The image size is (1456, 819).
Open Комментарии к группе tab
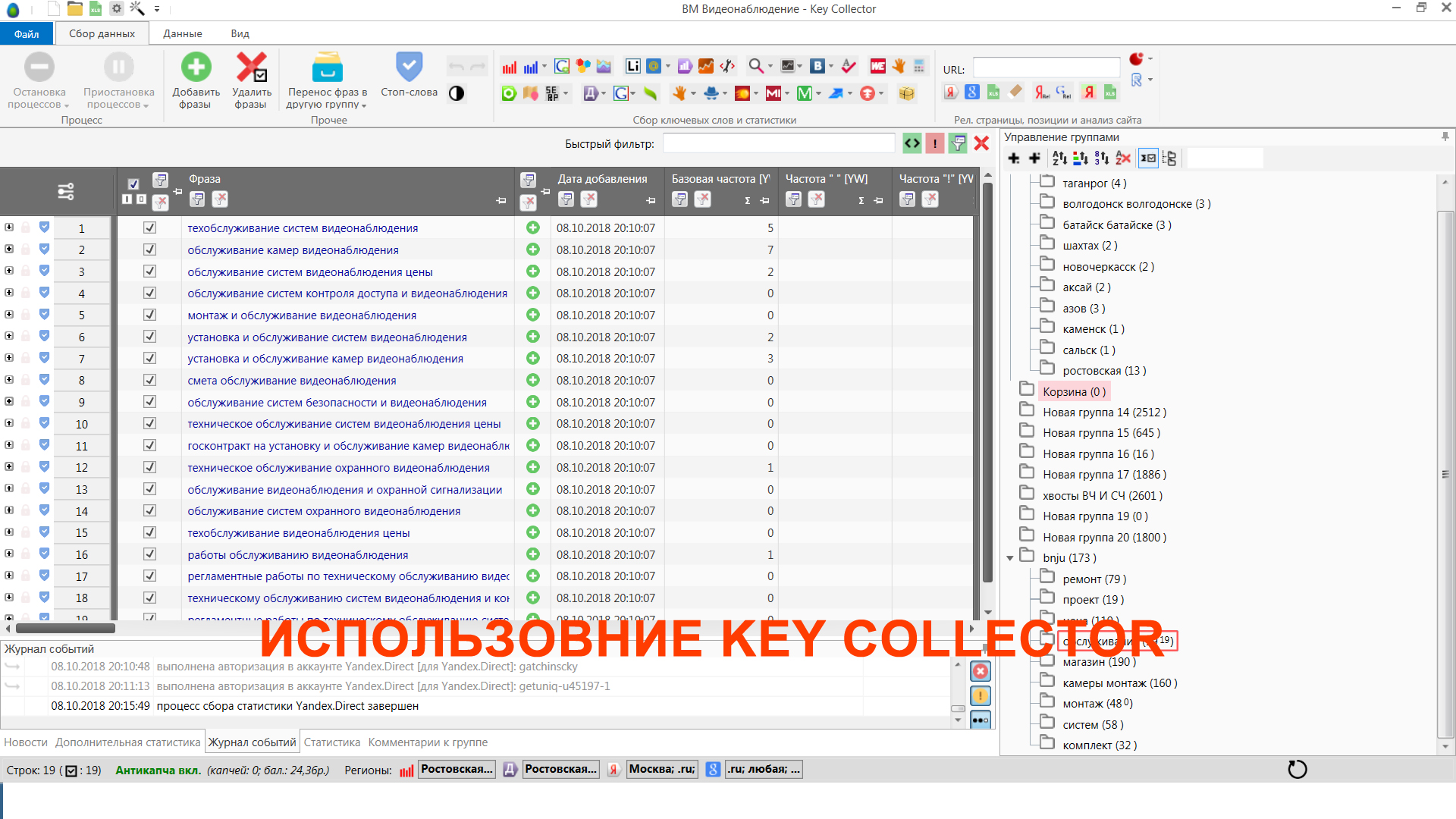(x=428, y=742)
